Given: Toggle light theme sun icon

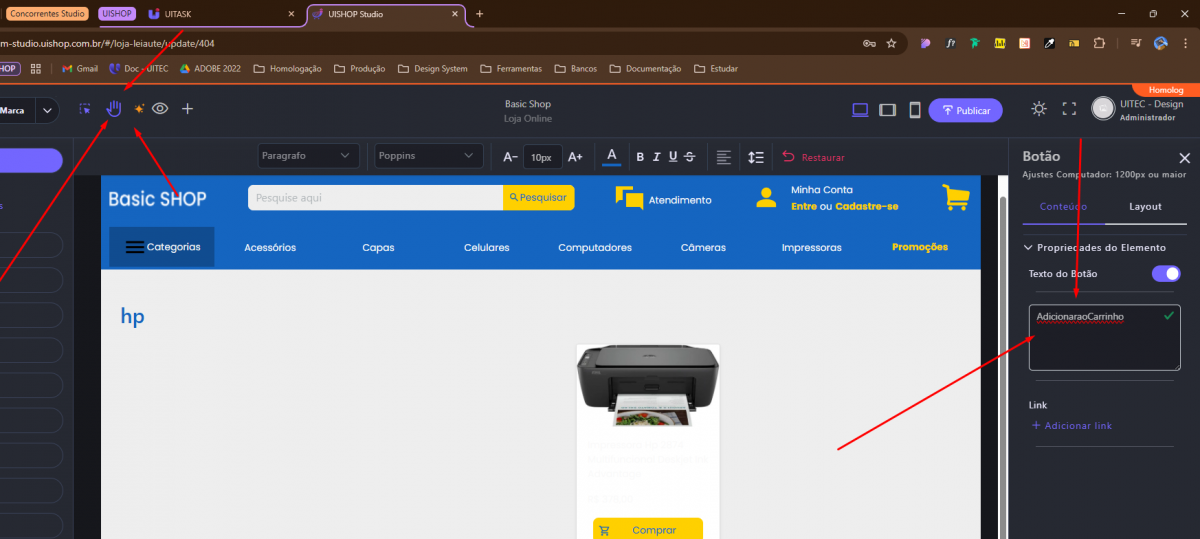Looking at the screenshot, I should (1039, 109).
